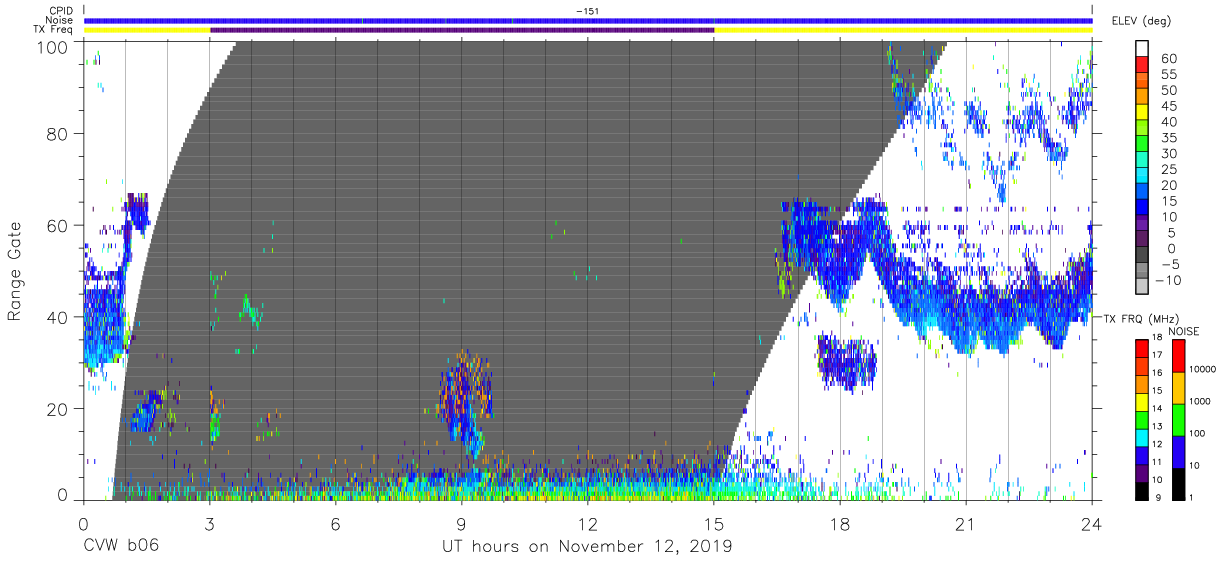Select the 'NOISE' legend title
The height and width of the screenshot is (567, 1228).
pyautogui.click(x=1183, y=331)
